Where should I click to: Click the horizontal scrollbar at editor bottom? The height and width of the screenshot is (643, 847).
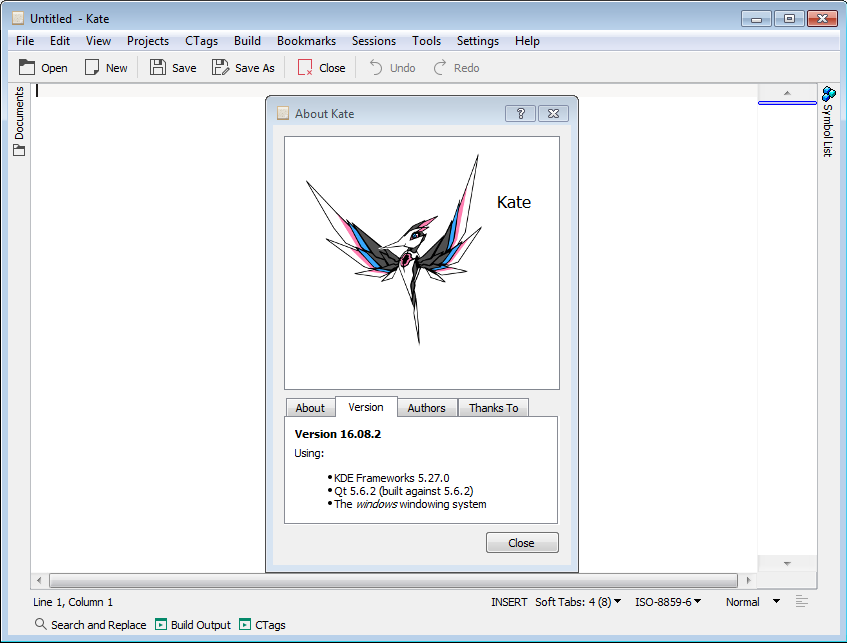click(x=393, y=580)
